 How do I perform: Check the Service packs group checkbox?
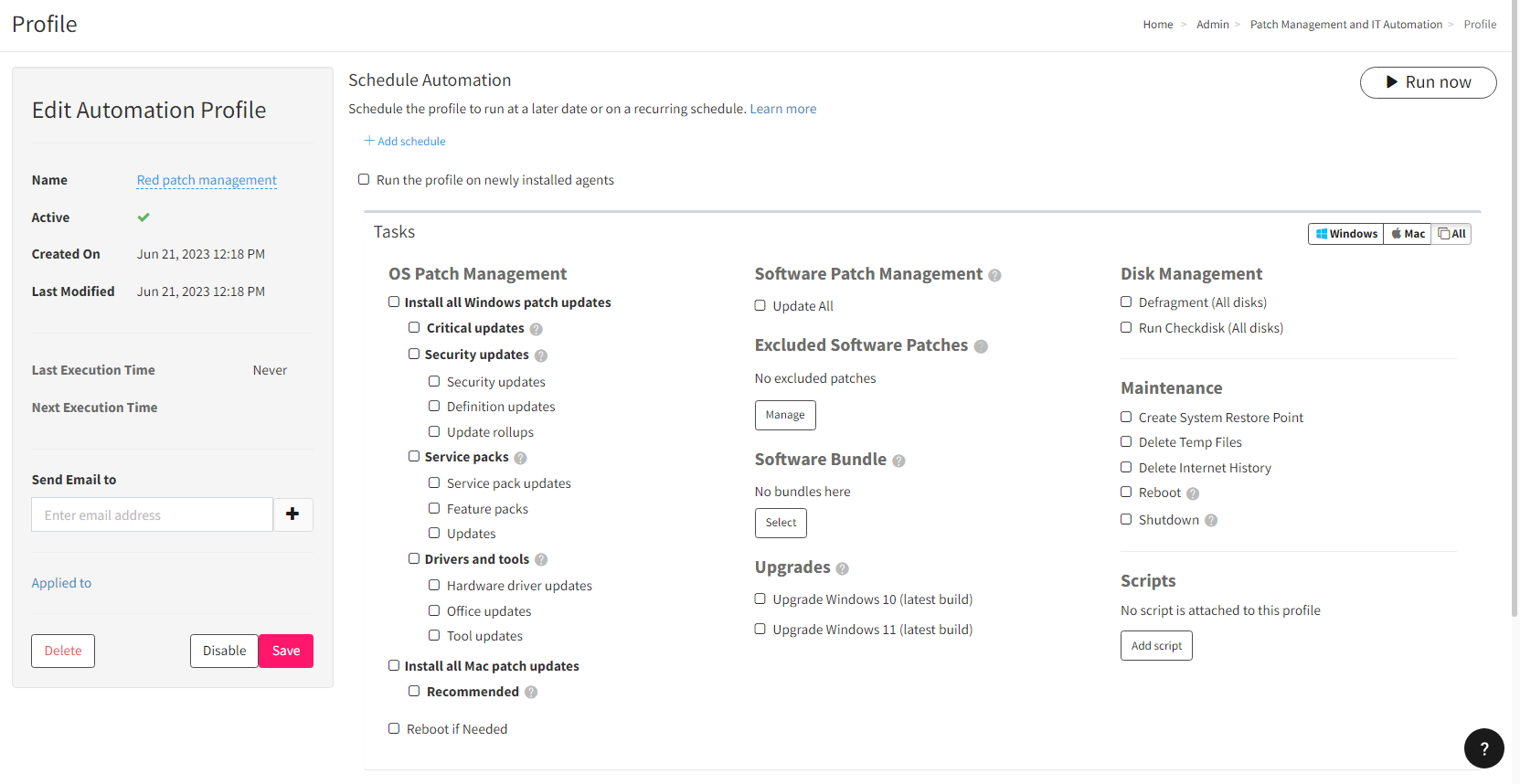click(x=414, y=456)
